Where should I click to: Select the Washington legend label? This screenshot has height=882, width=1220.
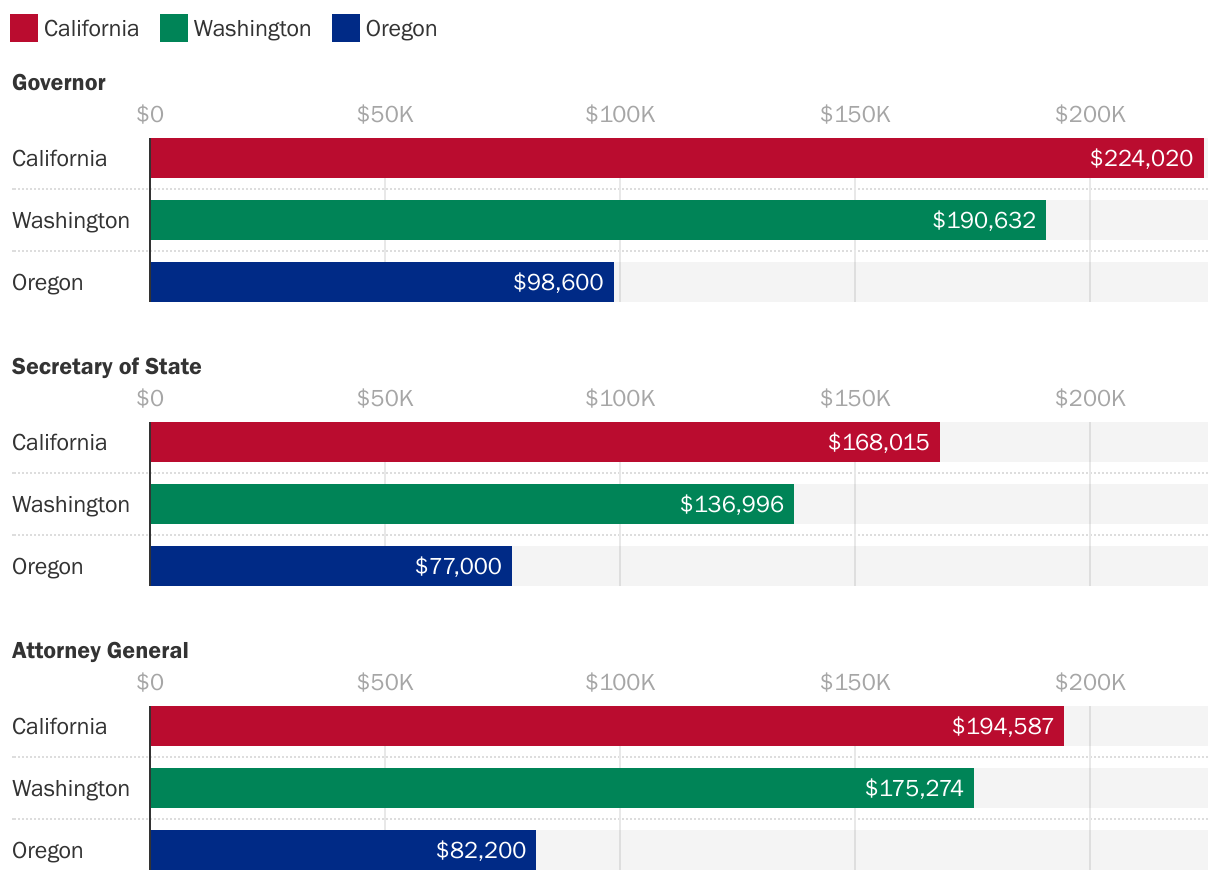(252, 28)
